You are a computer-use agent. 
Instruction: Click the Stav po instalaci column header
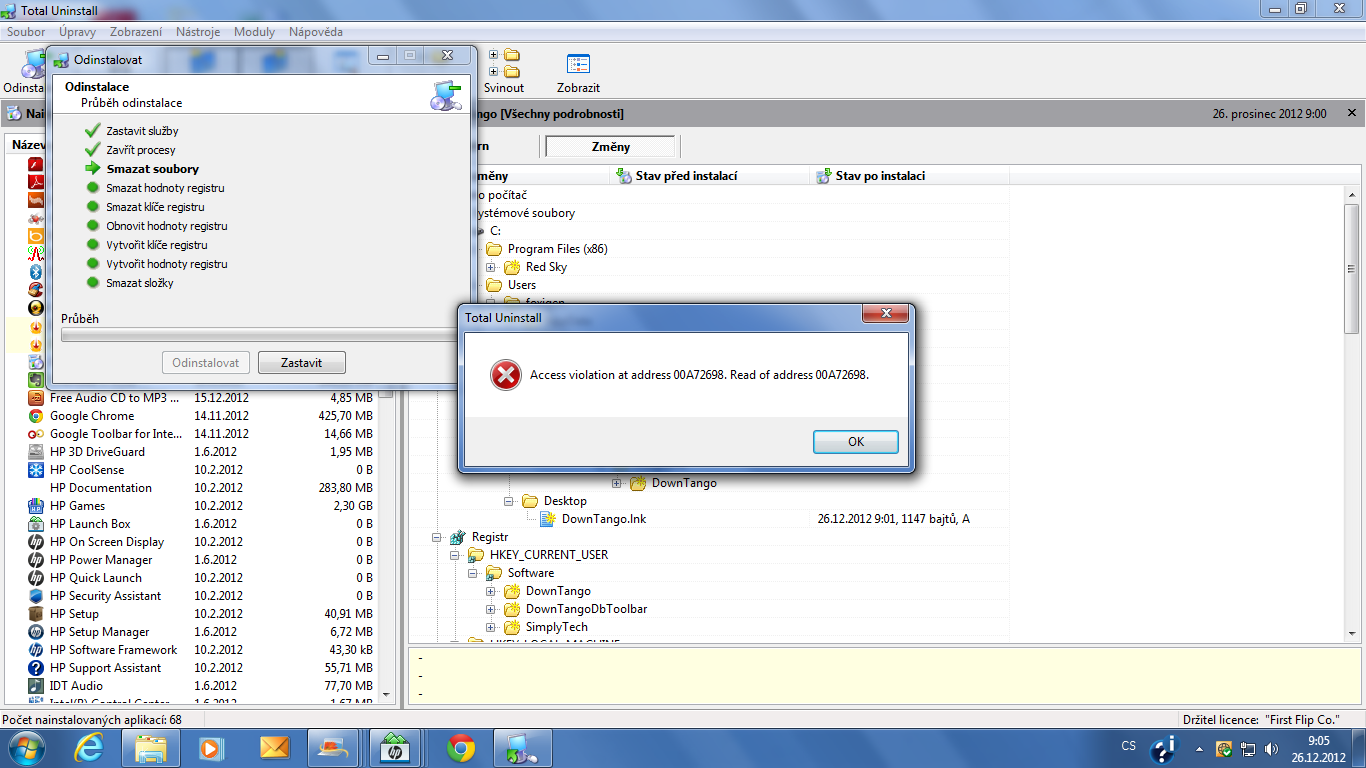909,176
